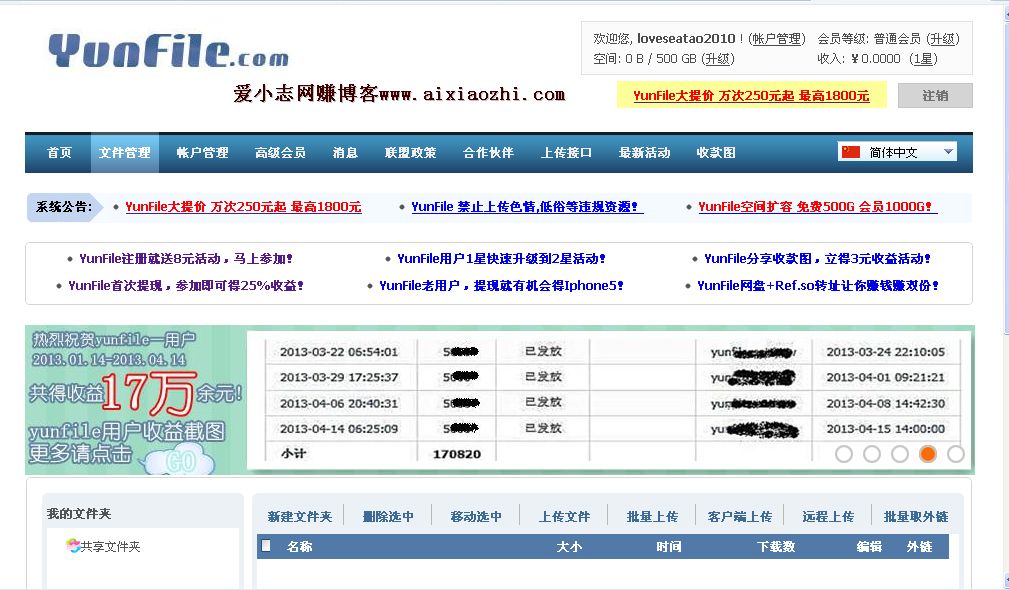Select the highlighted orange carousel dot
This screenshot has height=590, width=1009.
pyautogui.click(x=927, y=453)
